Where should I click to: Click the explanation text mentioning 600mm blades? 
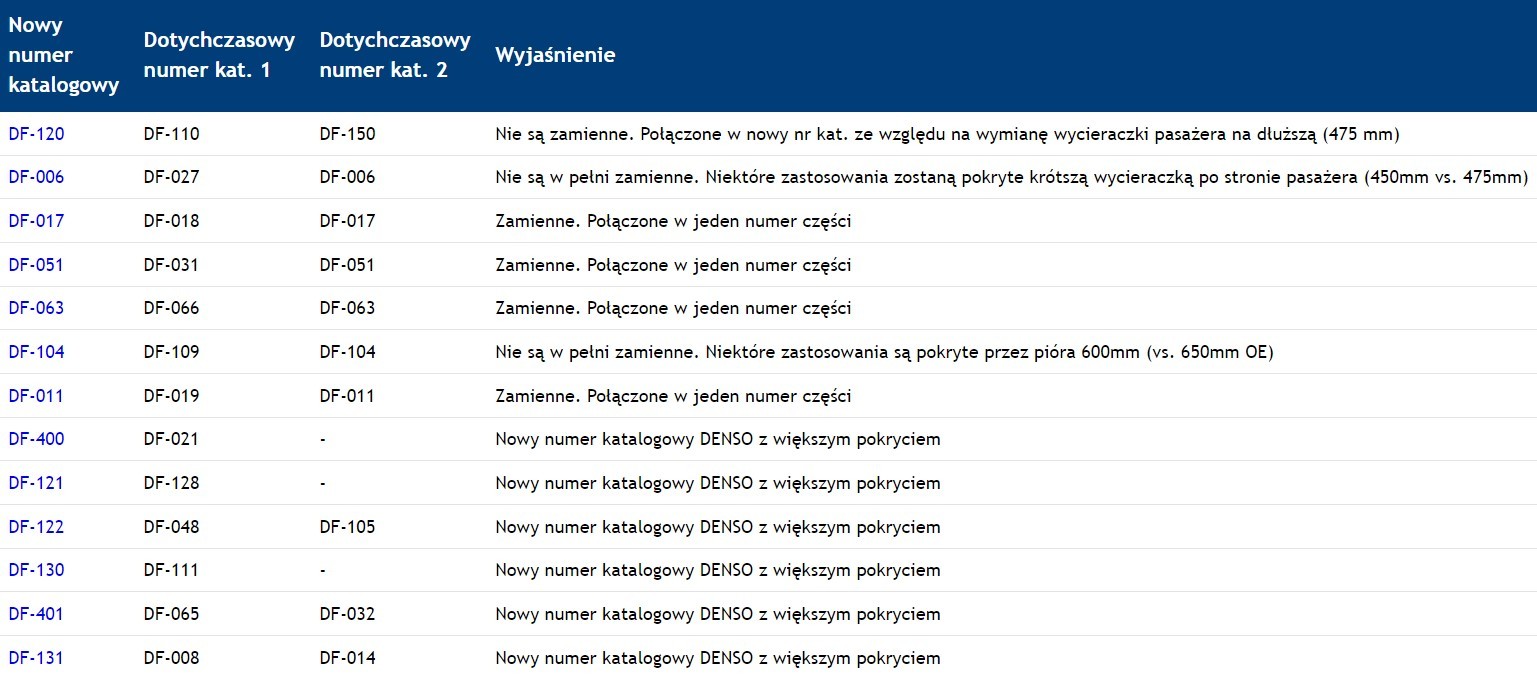click(x=884, y=352)
